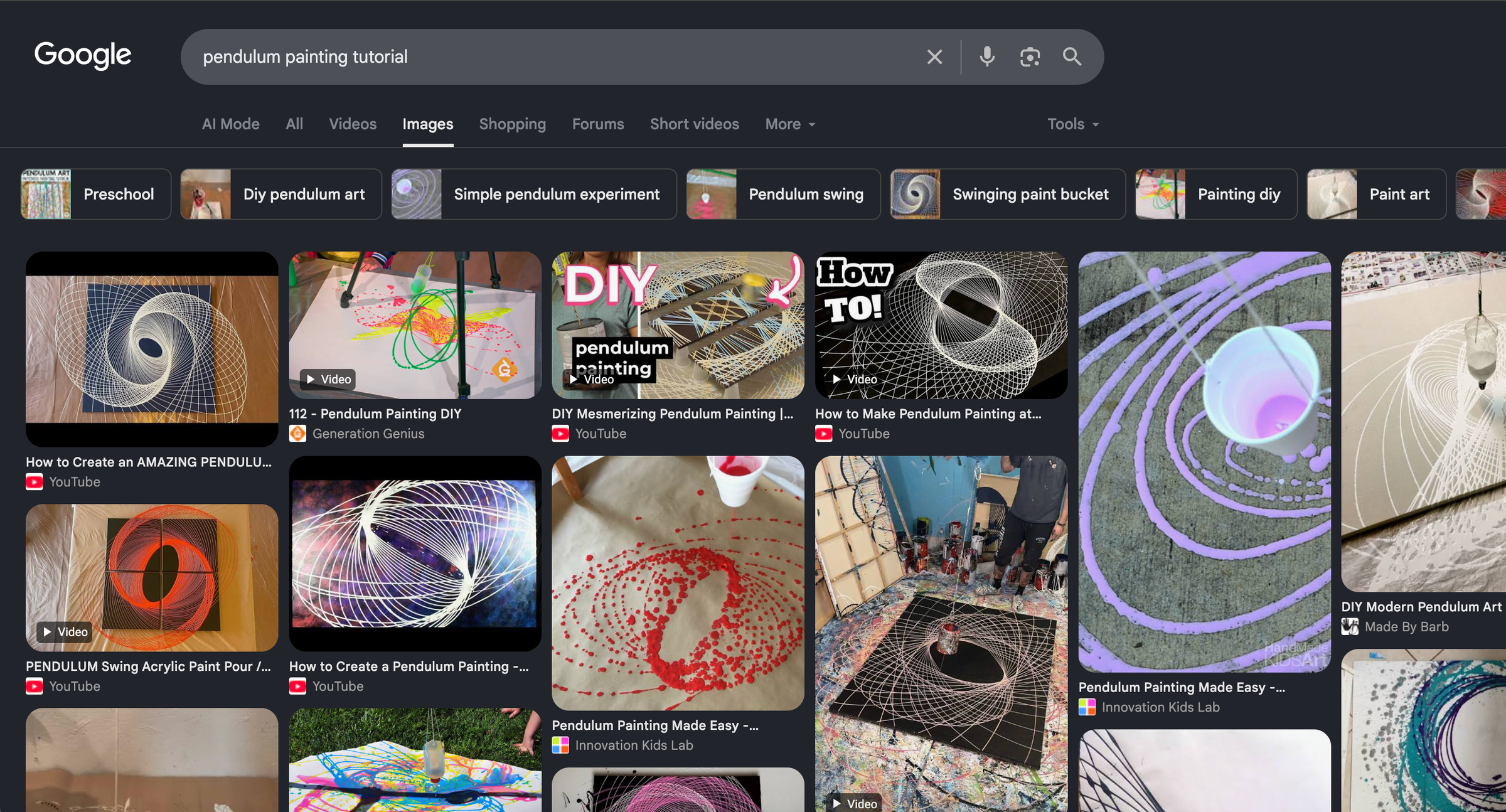Click YouTube icon under How to Create a Pendulum Painting

[x=297, y=686]
